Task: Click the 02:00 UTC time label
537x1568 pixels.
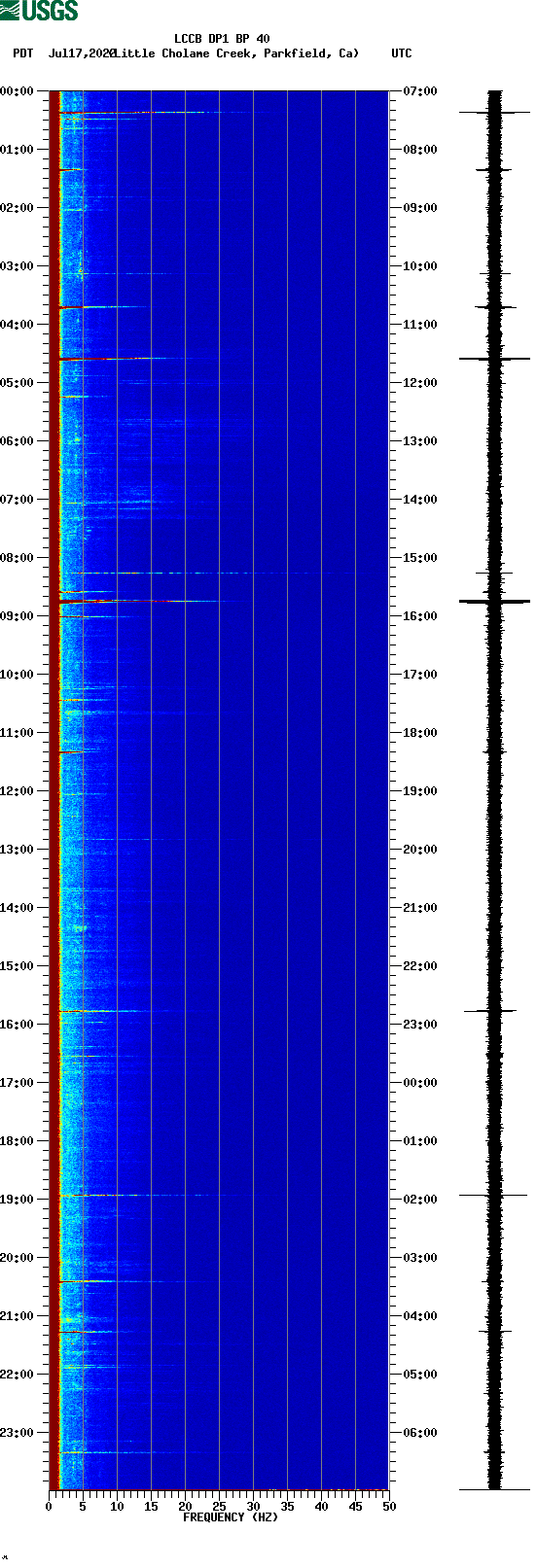Action: click(x=420, y=1200)
